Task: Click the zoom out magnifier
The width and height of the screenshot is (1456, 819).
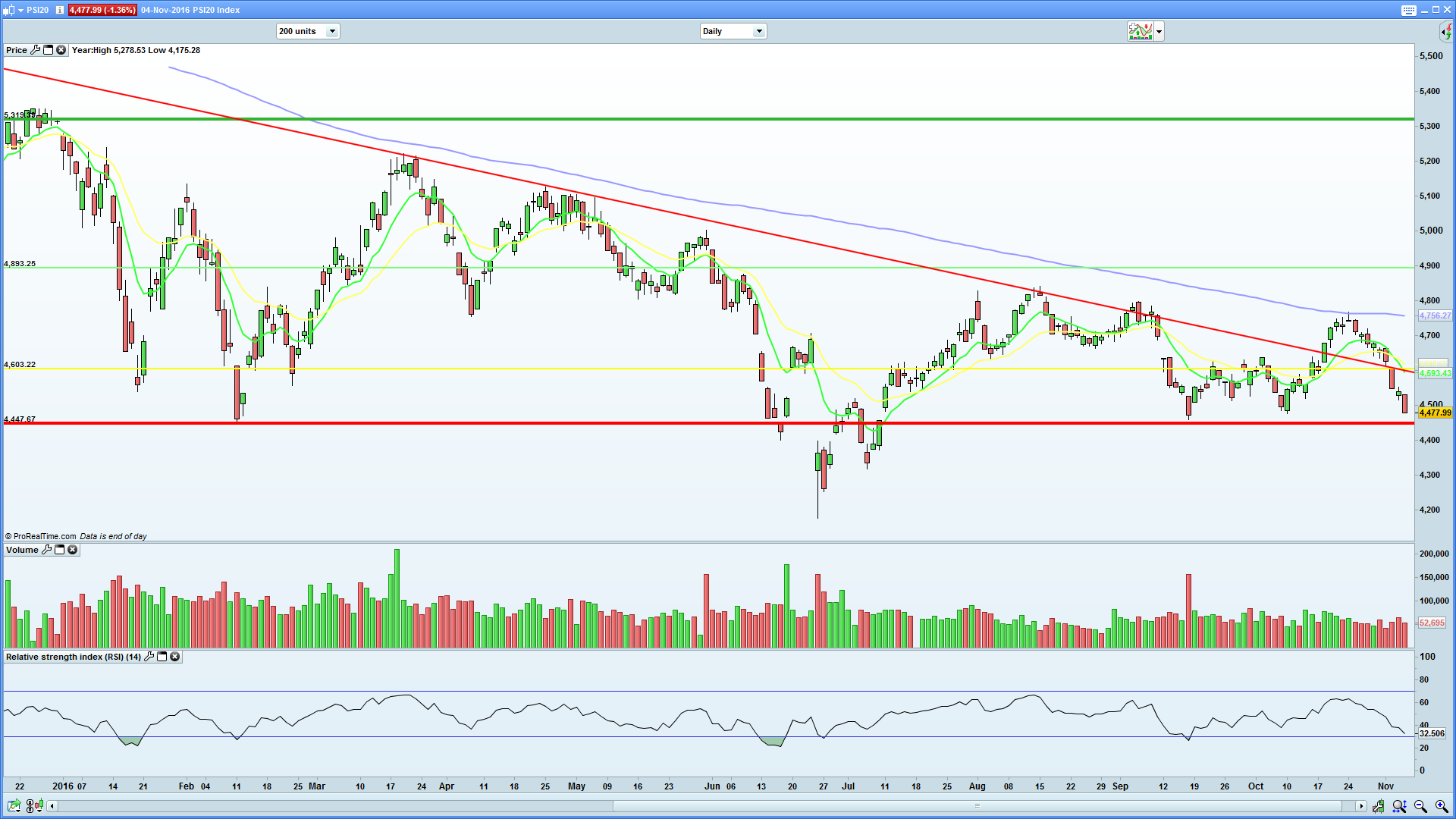Action: click(1420, 806)
